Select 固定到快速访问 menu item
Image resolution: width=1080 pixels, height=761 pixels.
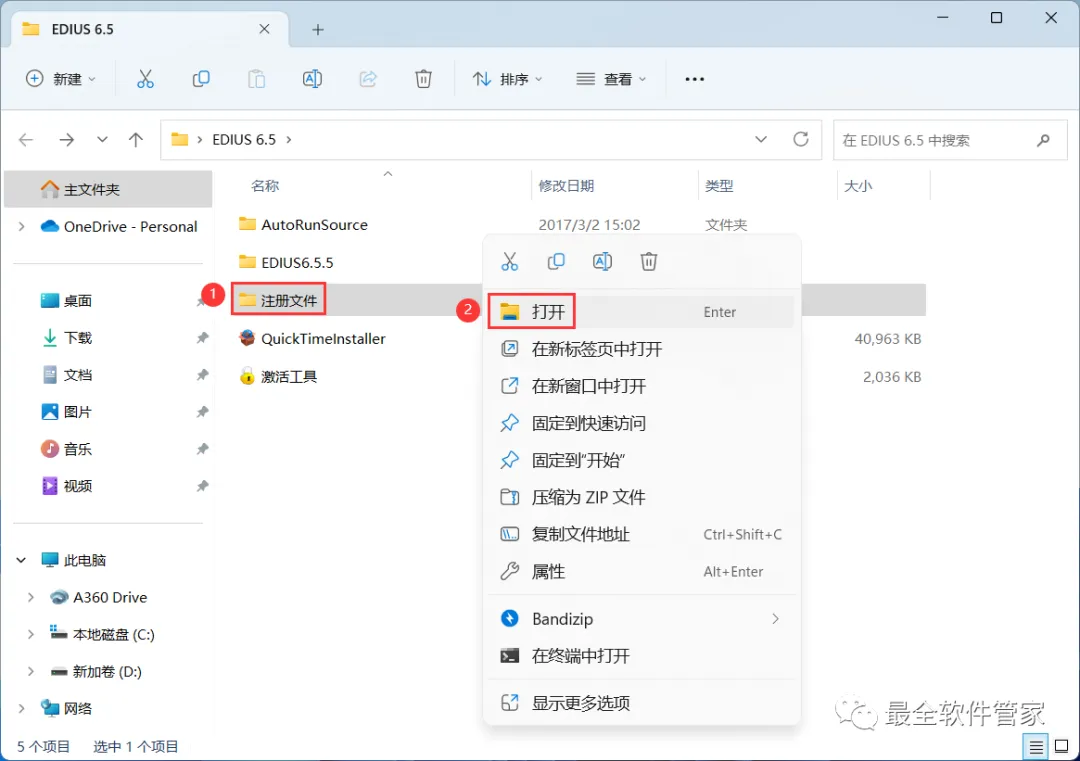click(x=641, y=424)
